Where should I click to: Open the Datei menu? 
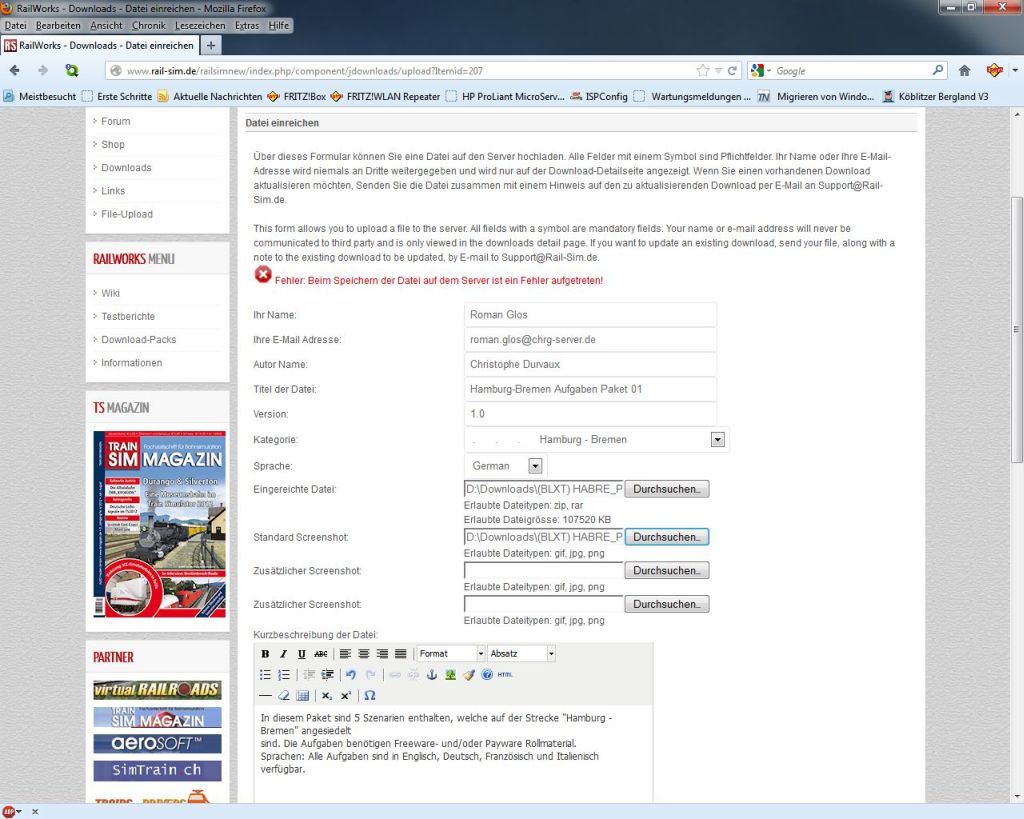[16, 25]
